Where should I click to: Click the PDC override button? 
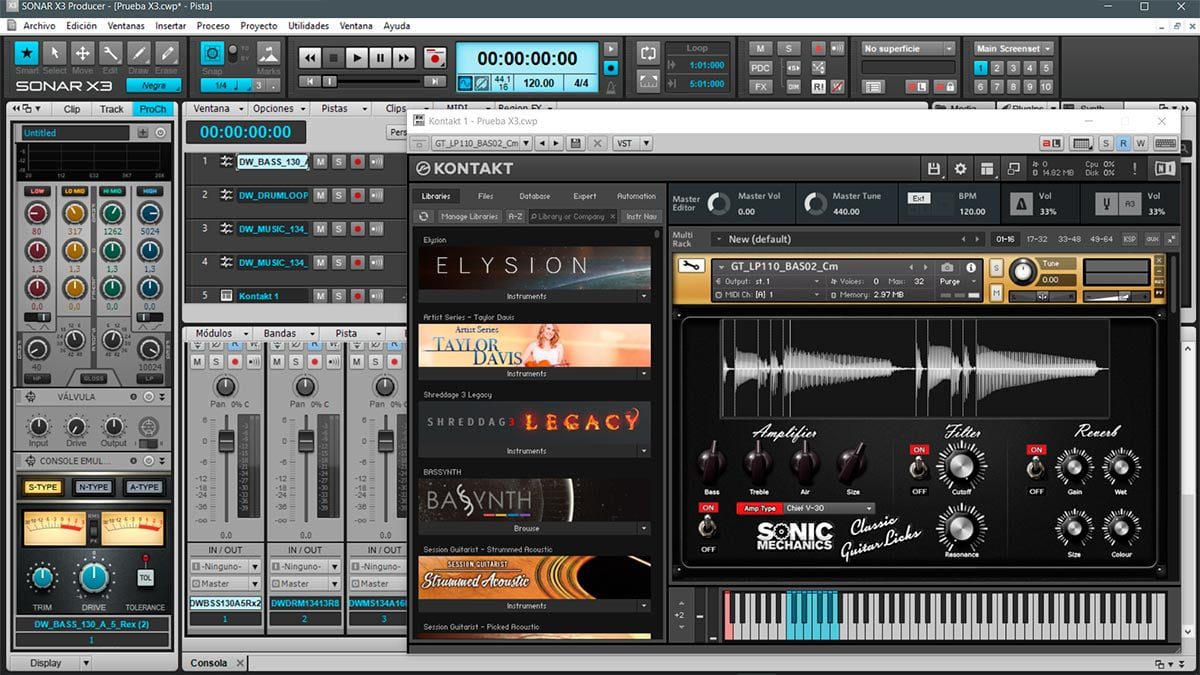(761, 67)
